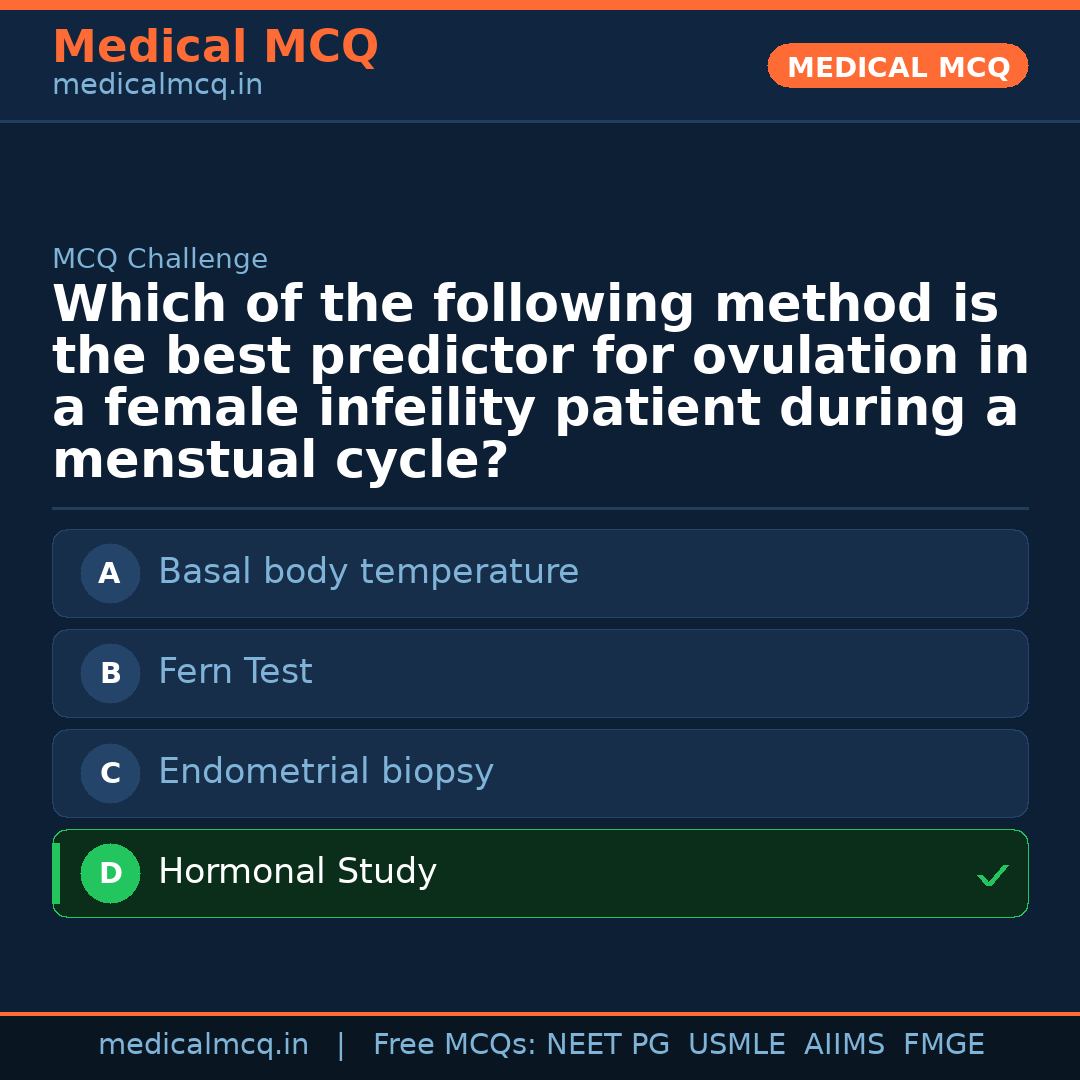Click the green D letter badge
1080x1080 pixels.
110,873
